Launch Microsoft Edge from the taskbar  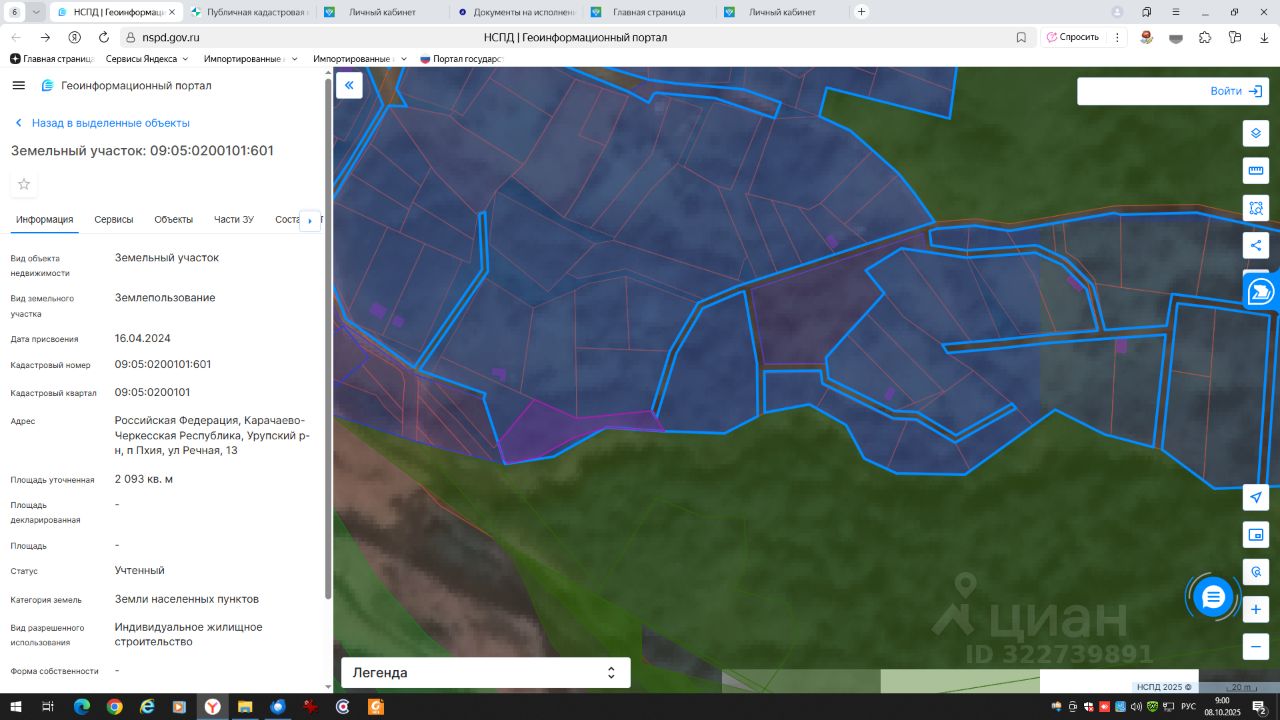pos(82,707)
